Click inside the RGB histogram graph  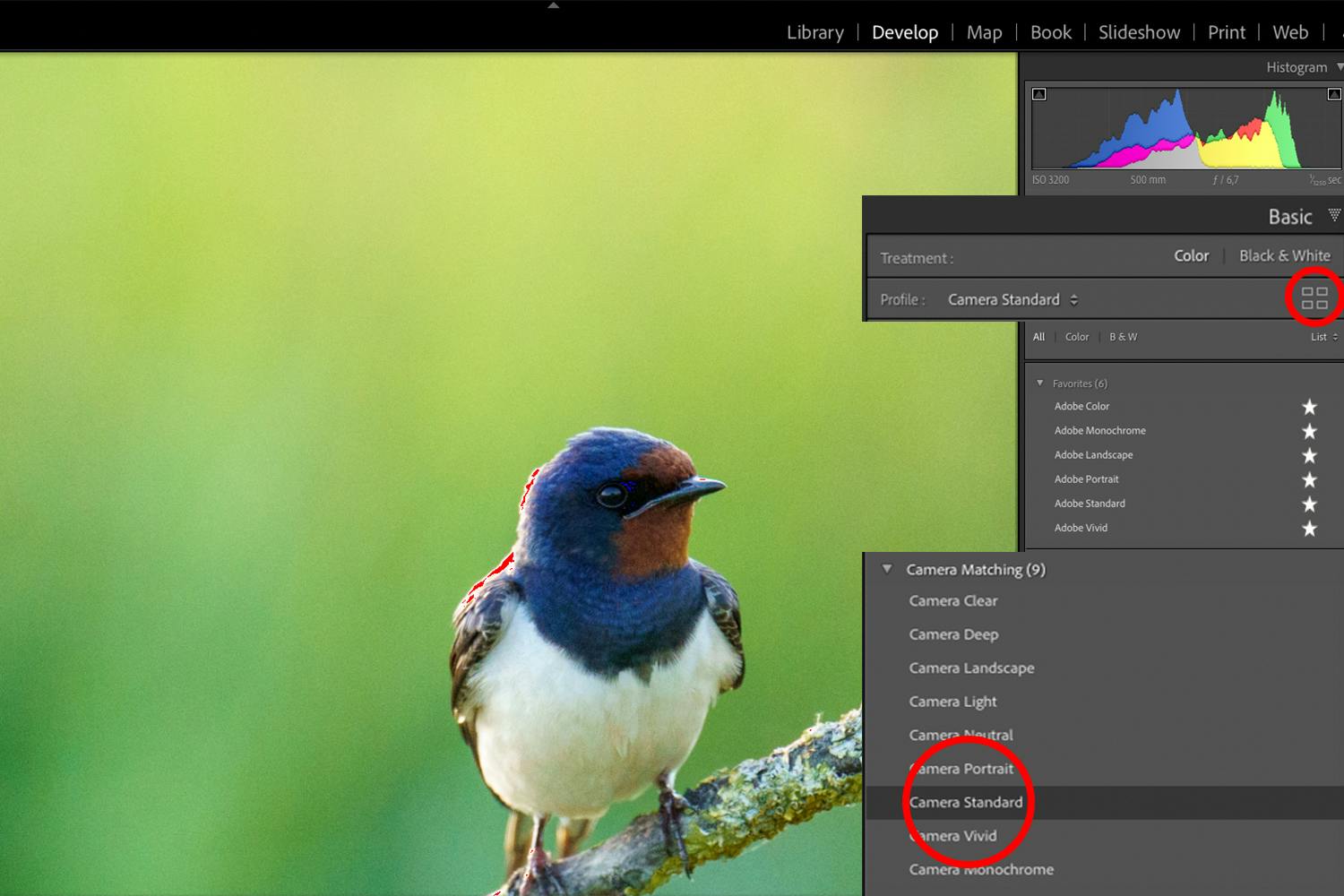[1183, 134]
